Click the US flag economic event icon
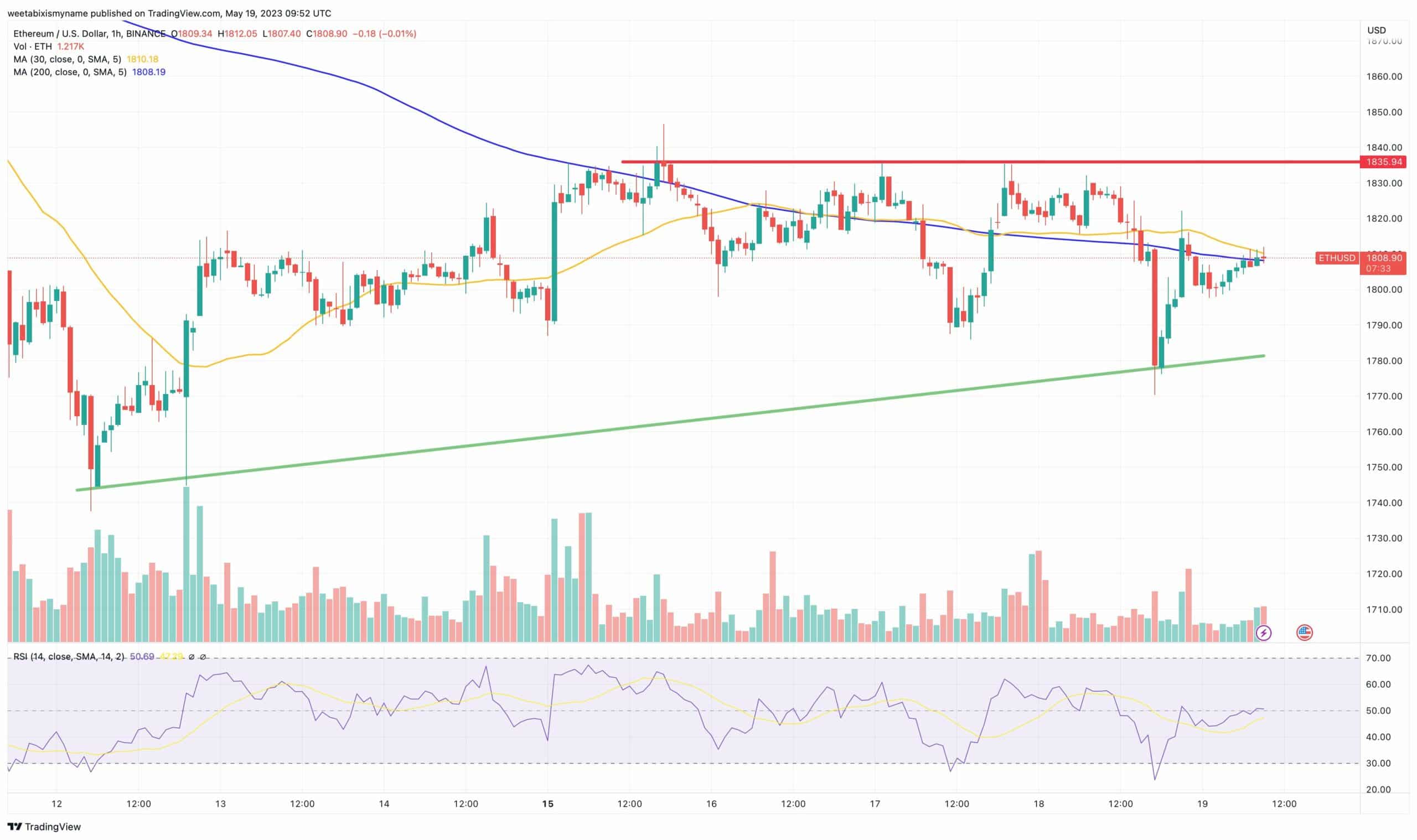Image resolution: width=1417 pixels, height=840 pixels. (1304, 632)
